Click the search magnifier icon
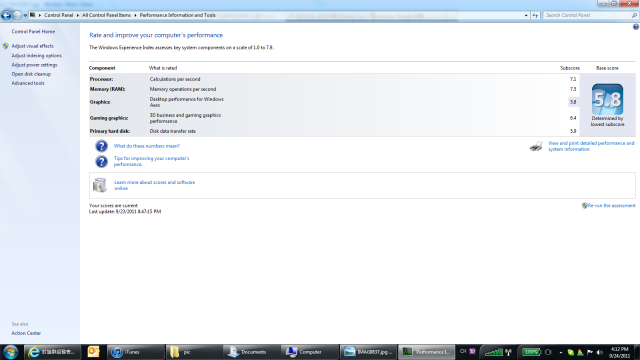 point(634,15)
